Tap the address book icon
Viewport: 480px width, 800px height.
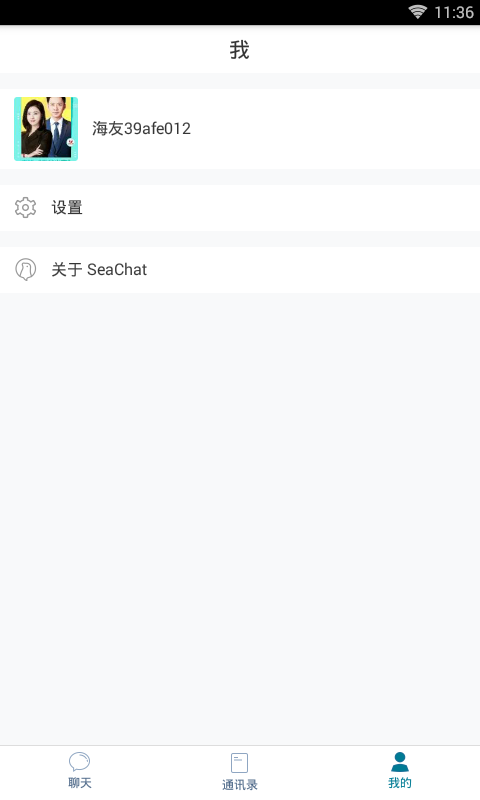(x=239, y=763)
